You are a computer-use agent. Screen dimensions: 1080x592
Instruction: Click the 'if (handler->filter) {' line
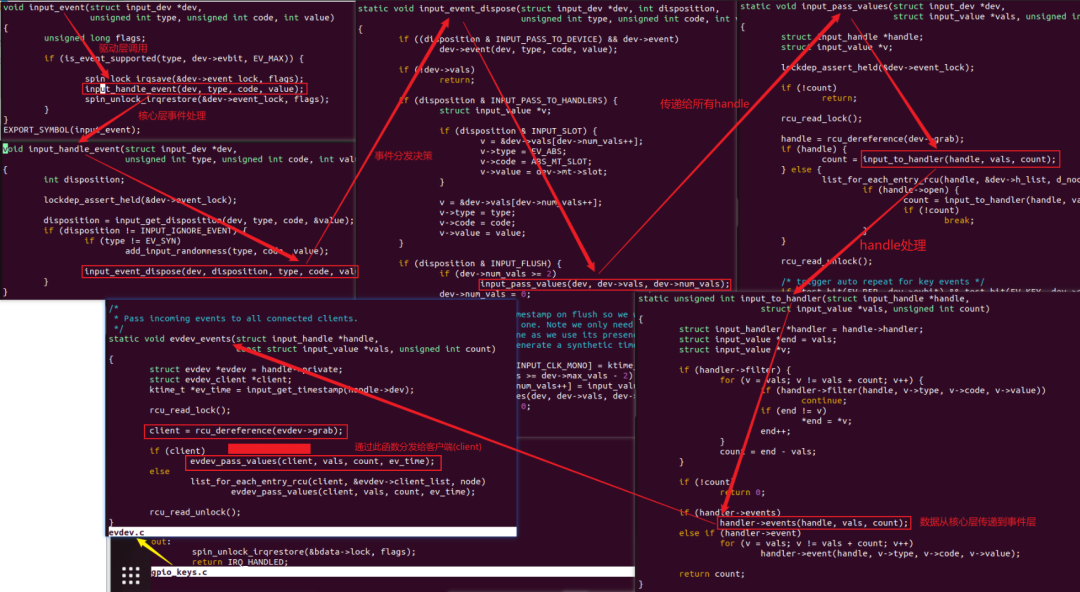click(x=735, y=370)
